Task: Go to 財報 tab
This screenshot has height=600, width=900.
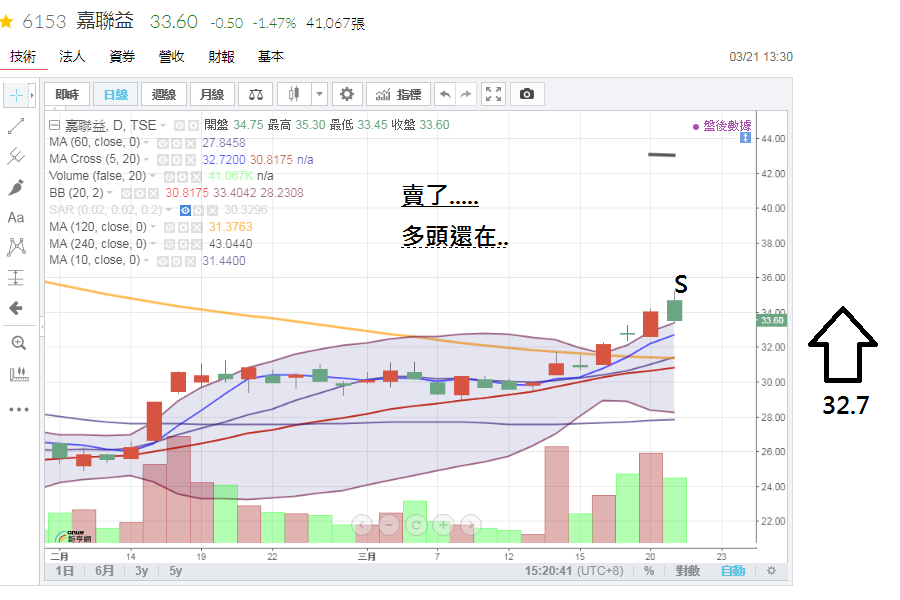Action: [222, 56]
